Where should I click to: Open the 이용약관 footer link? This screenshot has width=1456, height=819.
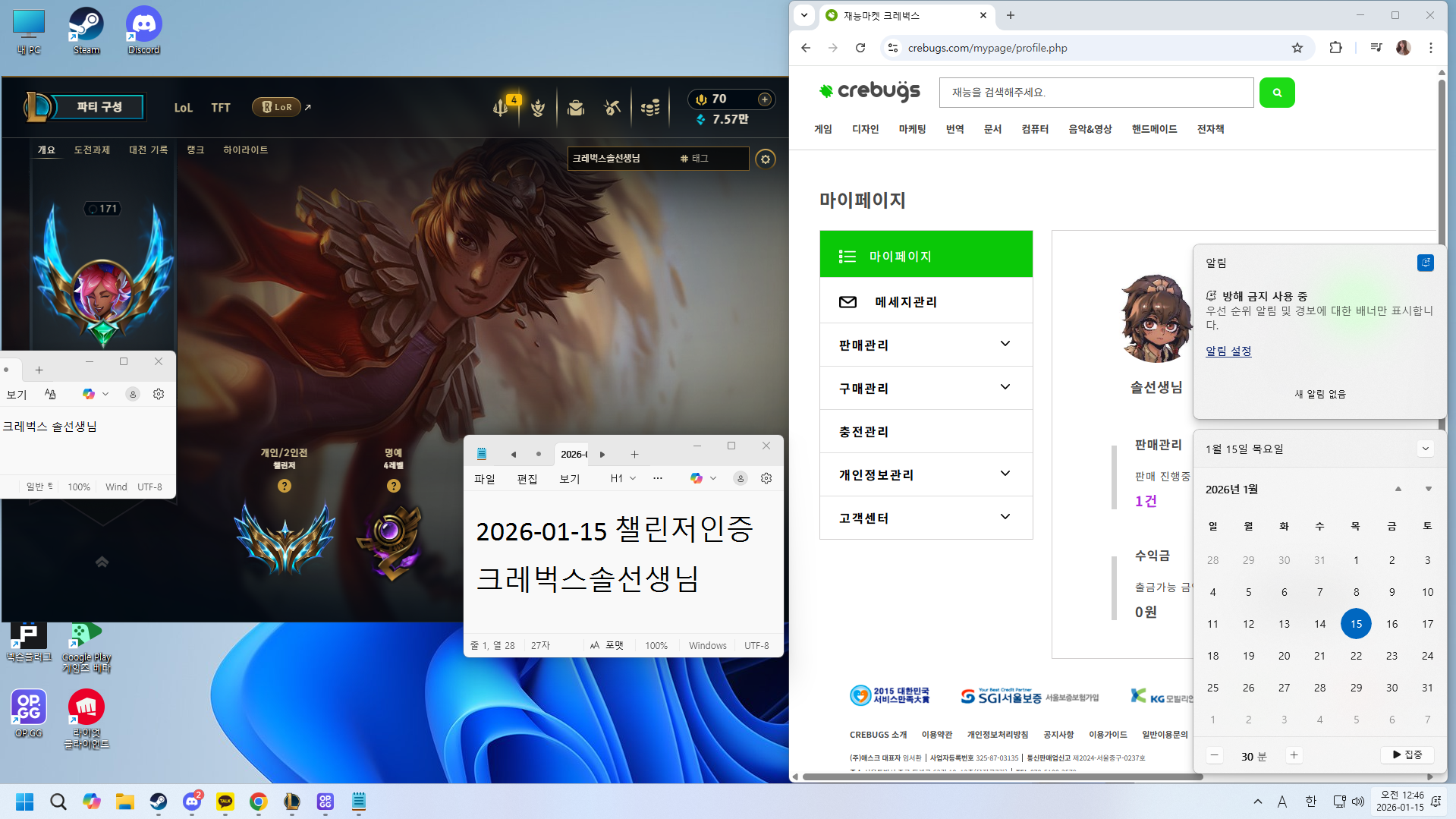point(937,735)
